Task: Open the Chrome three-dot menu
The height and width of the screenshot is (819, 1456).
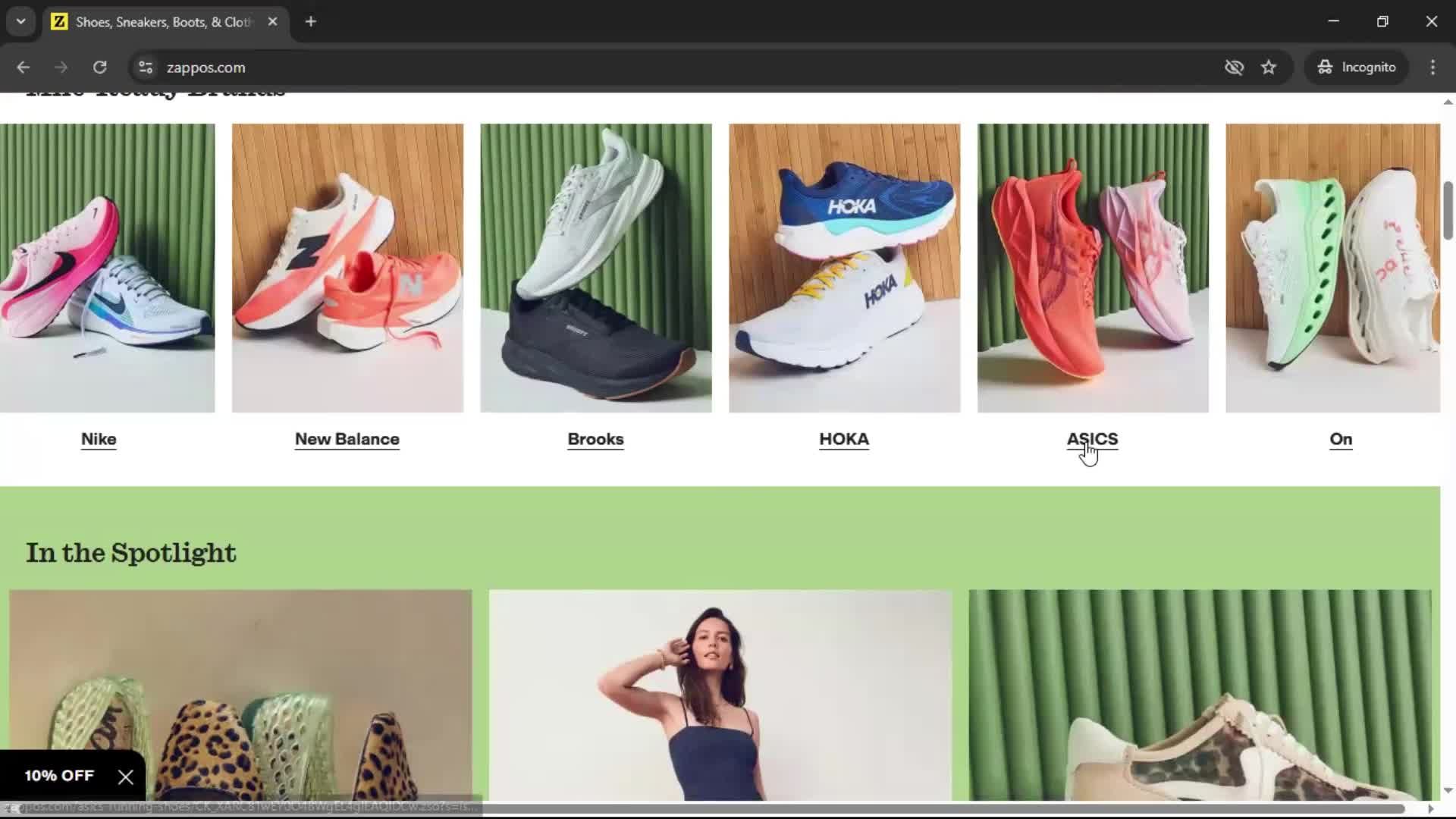Action: (1432, 67)
